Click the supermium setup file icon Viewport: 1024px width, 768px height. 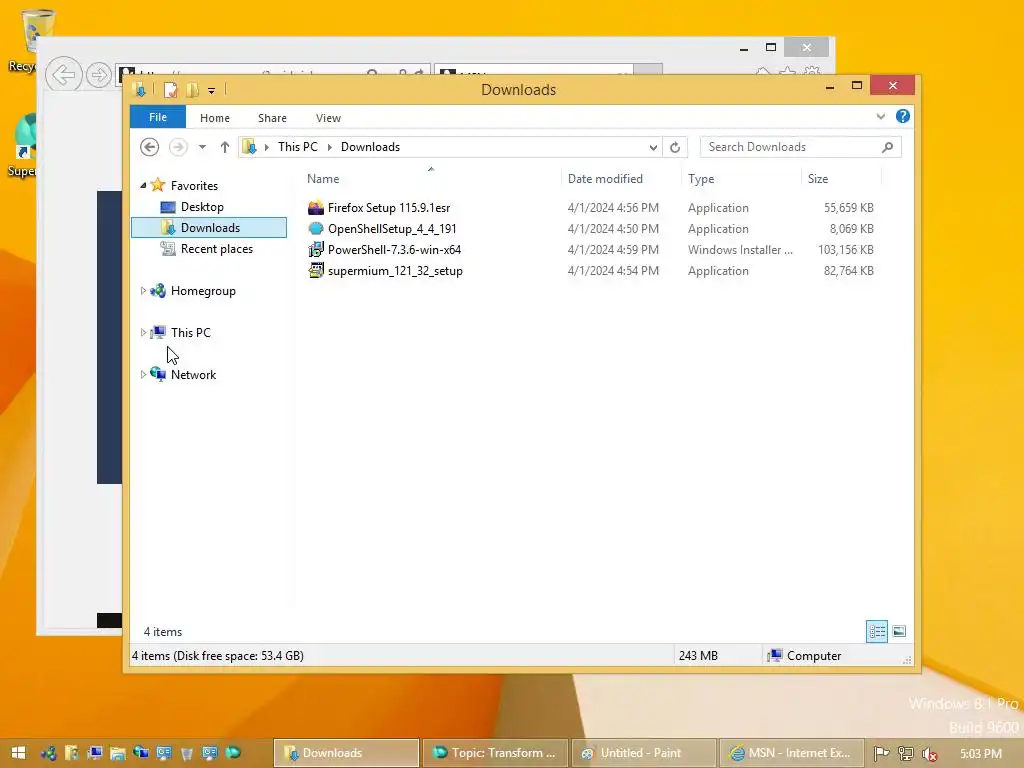point(316,270)
